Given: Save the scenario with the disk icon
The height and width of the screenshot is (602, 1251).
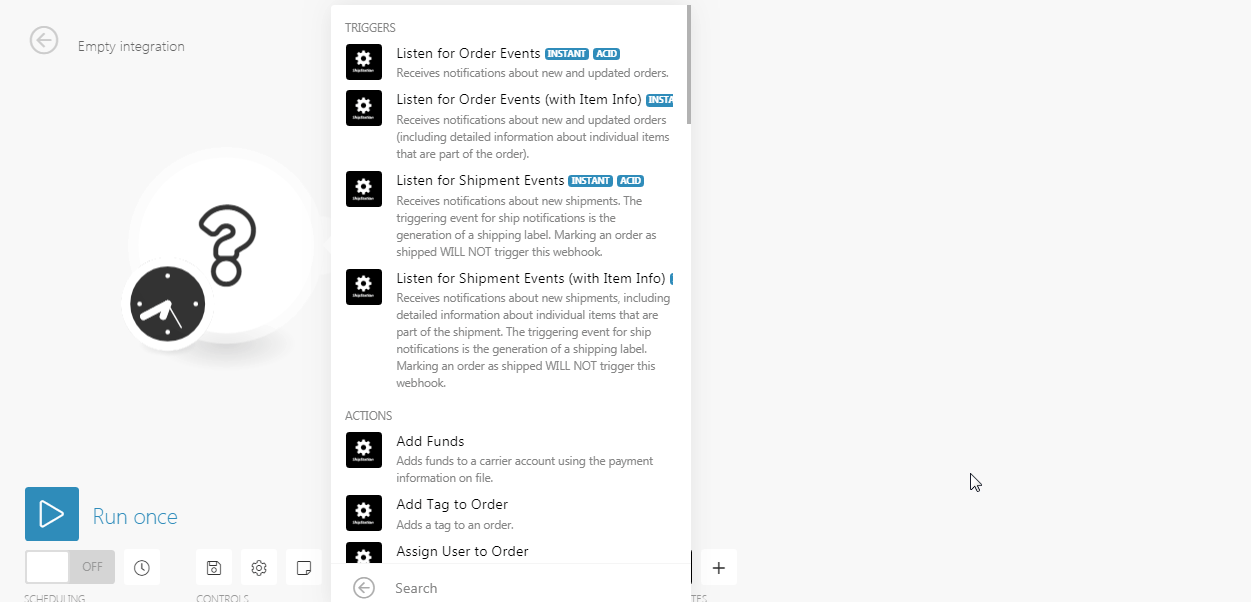Looking at the screenshot, I should point(214,567).
